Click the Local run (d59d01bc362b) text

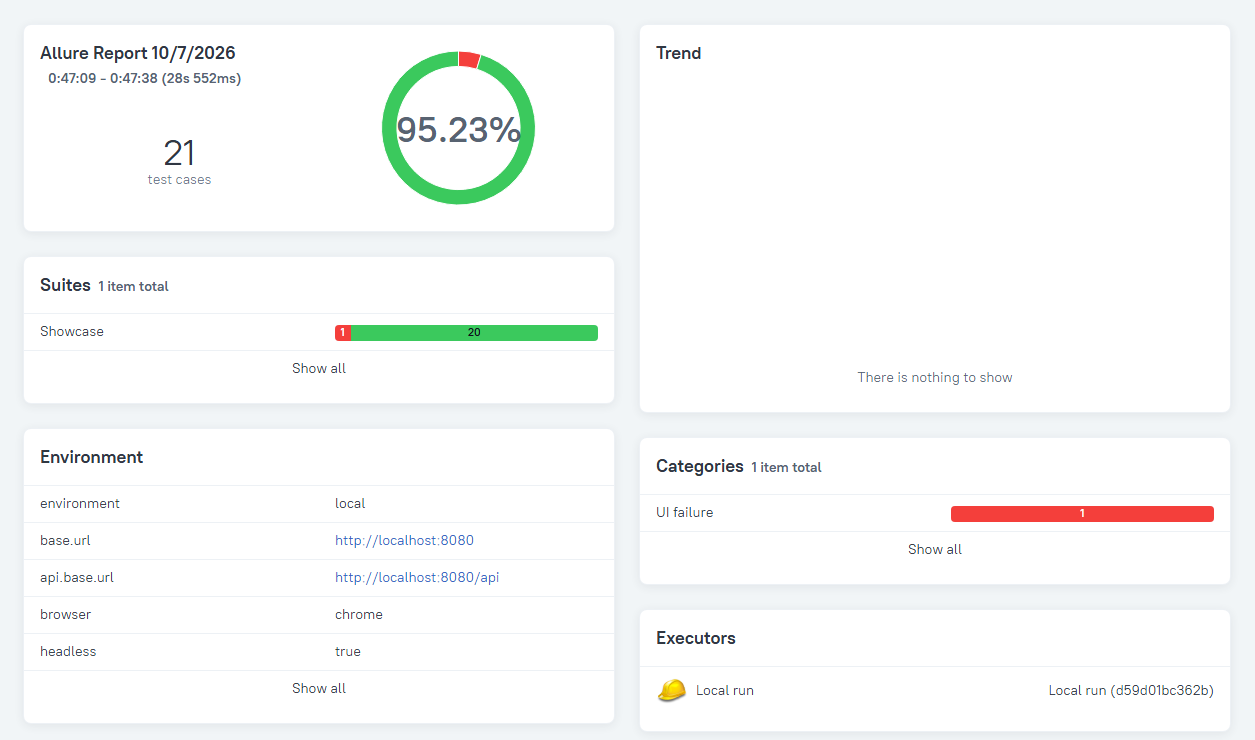(x=1131, y=690)
